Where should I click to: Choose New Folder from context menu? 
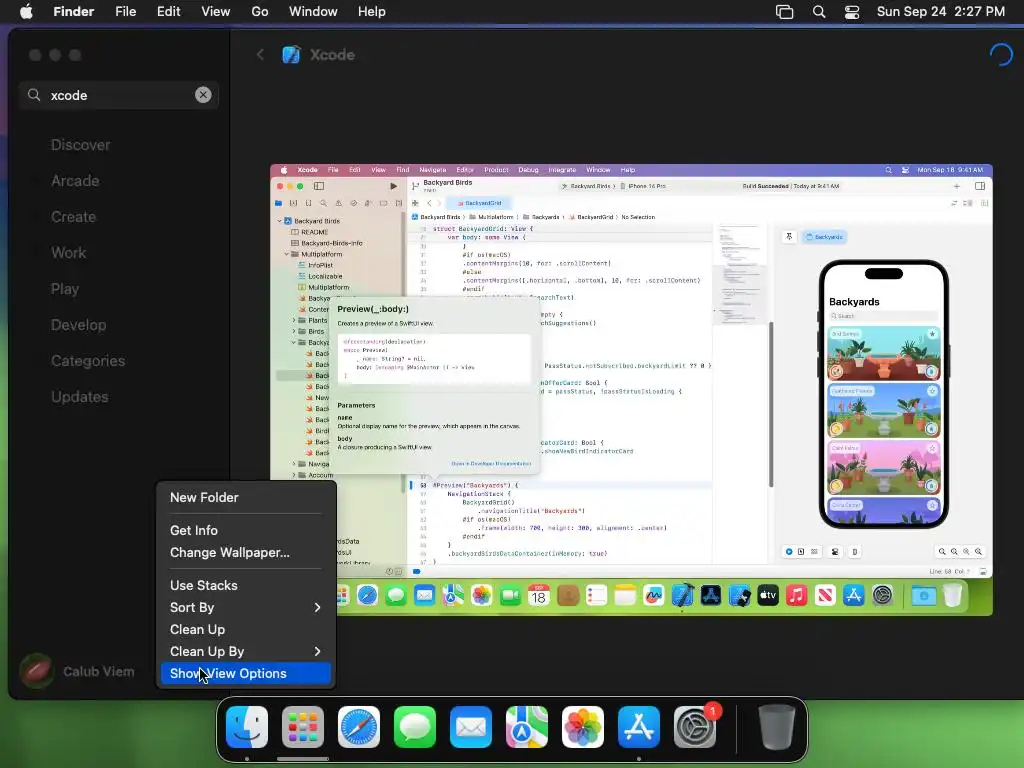click(246, 498)
